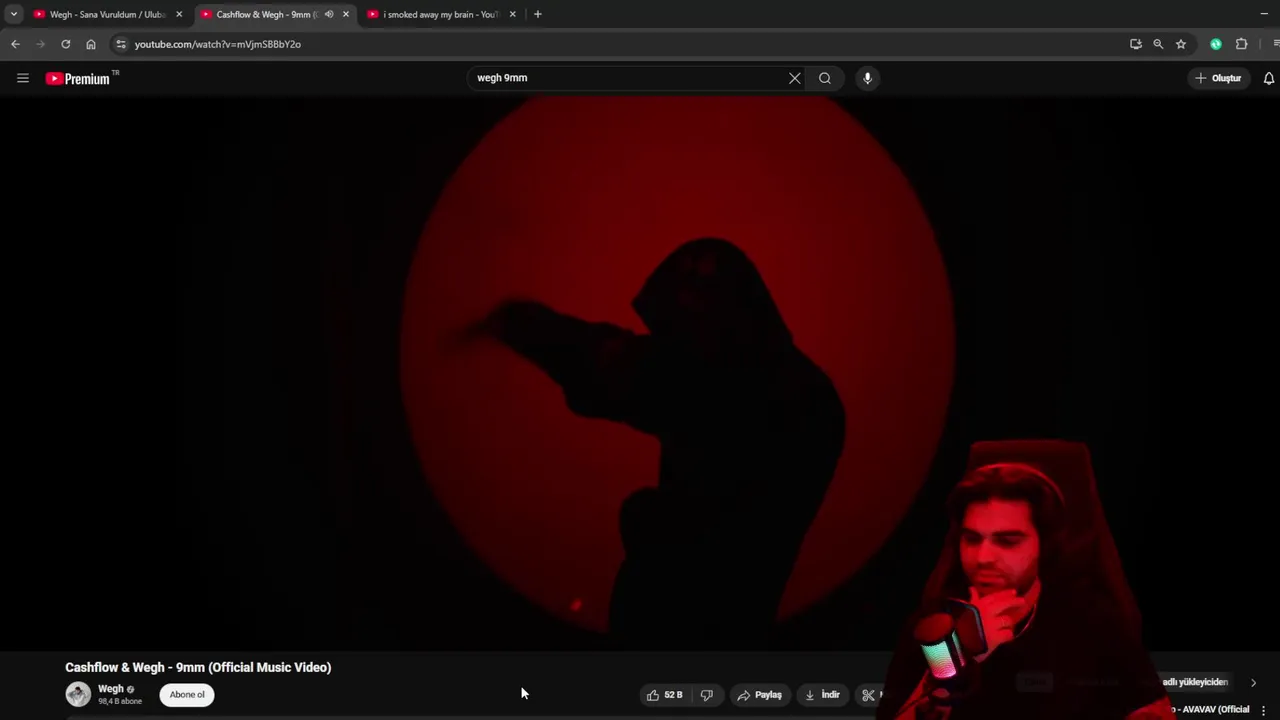
Task: Select video title '9mm (Official Music Video)'
Action: pos(253,667)
